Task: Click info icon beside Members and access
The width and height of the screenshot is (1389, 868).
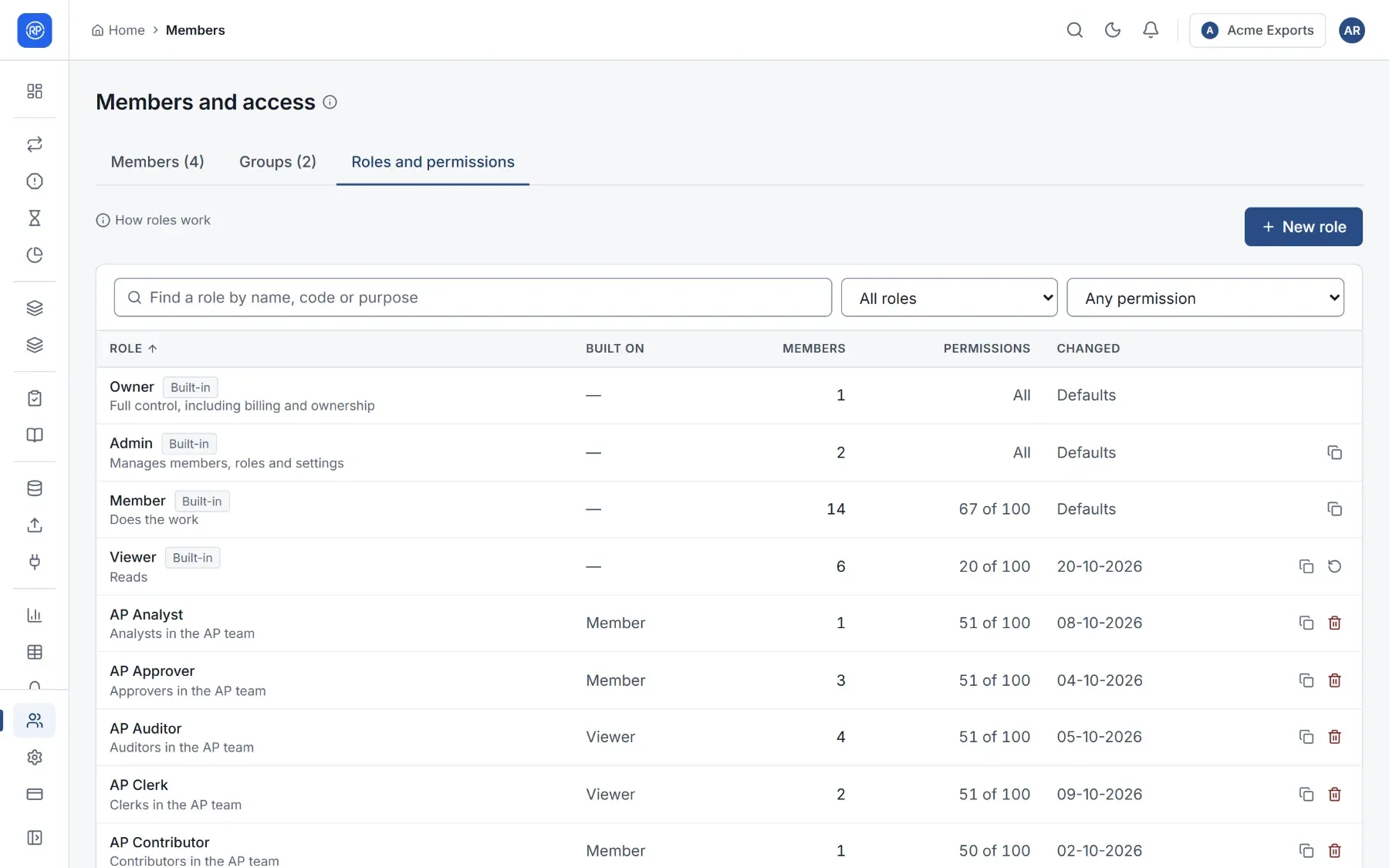Action: 330,102
